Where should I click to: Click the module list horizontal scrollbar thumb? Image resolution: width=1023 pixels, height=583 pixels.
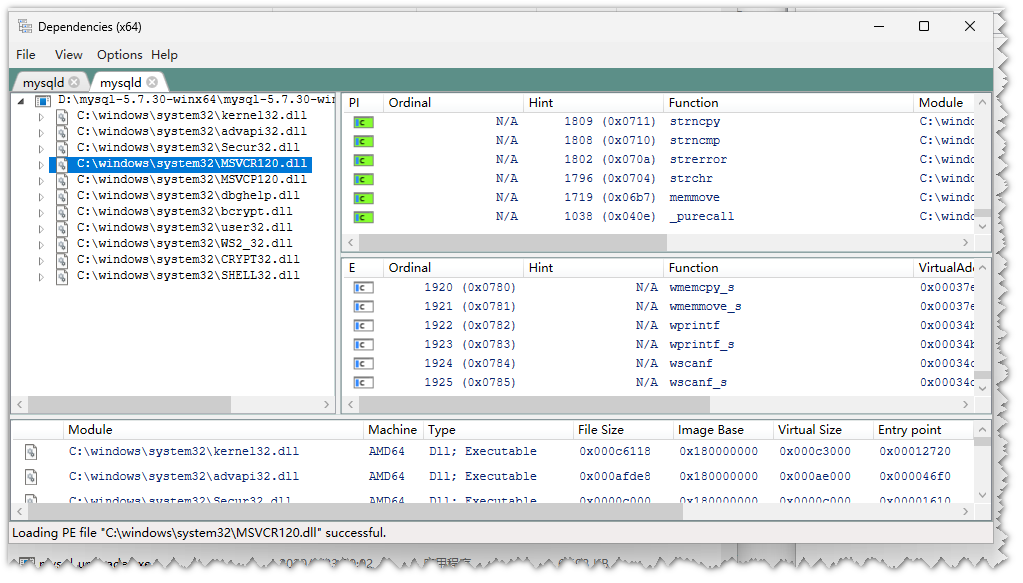[x=356, y=513]
